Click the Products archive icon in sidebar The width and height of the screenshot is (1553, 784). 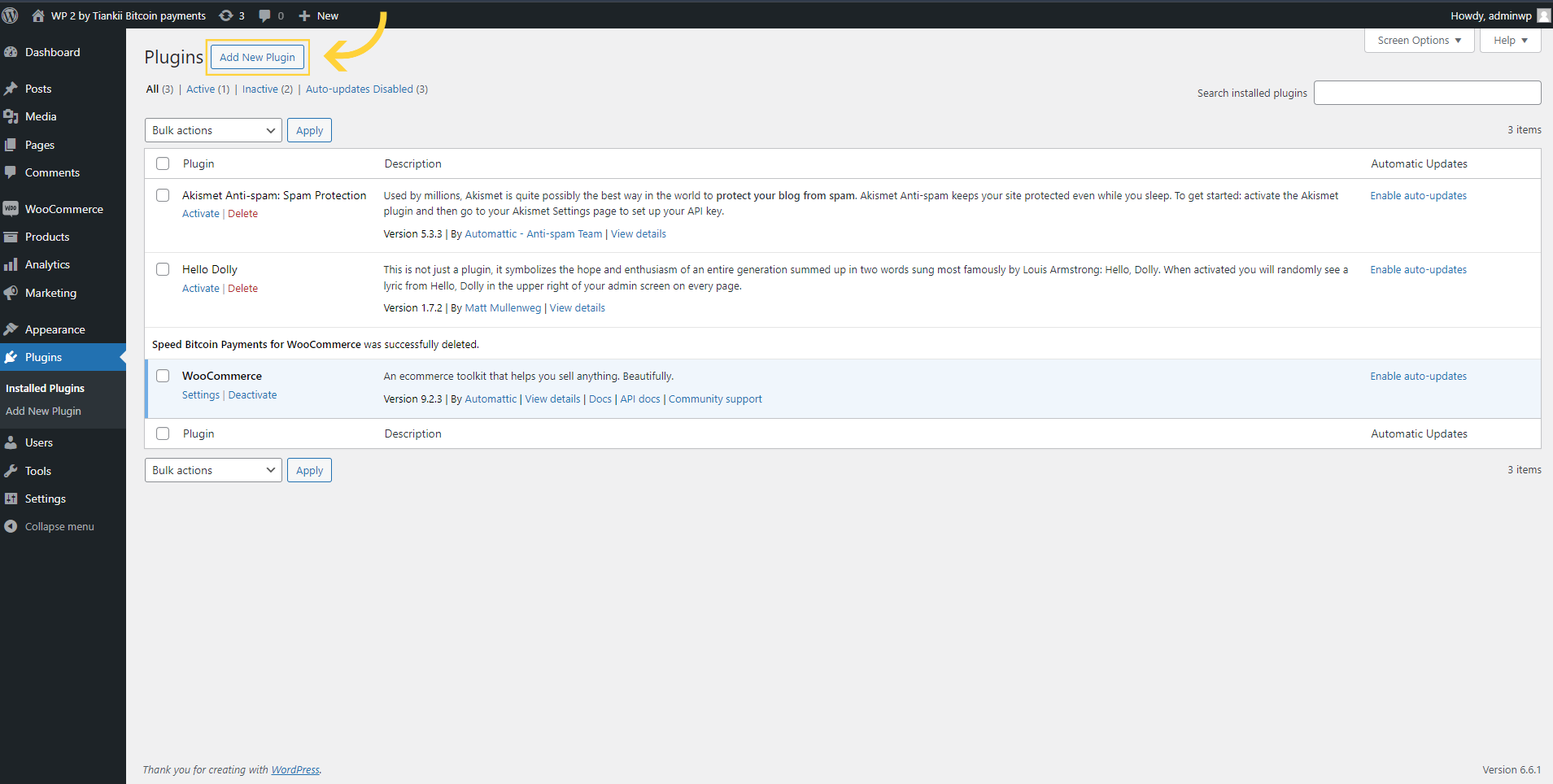(11, 237)
